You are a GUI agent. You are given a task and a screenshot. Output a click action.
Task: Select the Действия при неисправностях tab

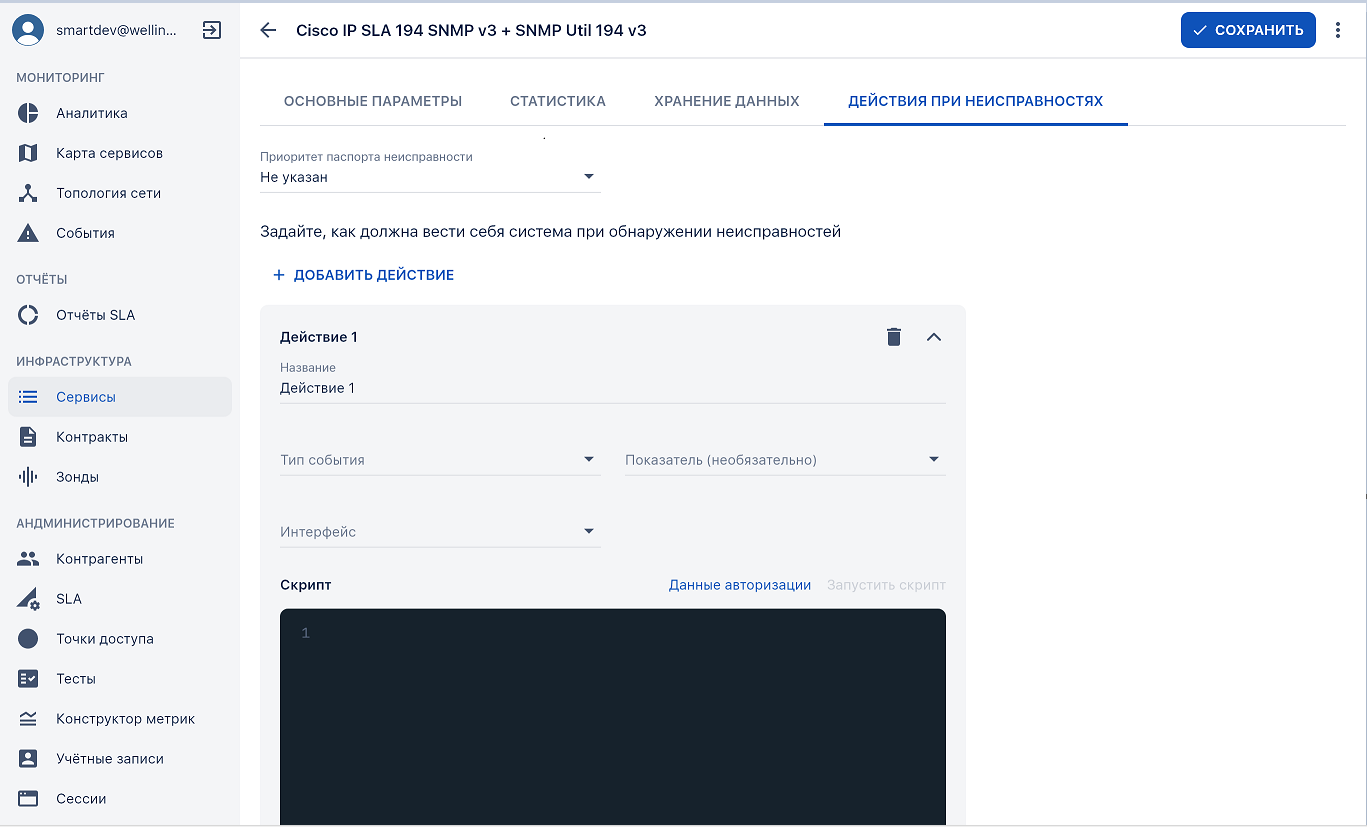976,101
